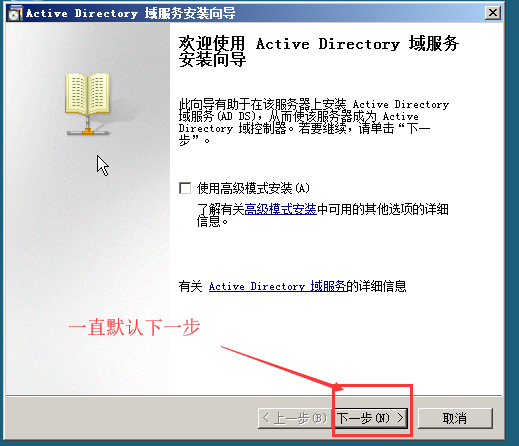Image resolution: width=519 pixels, height=446 pixels.
Task: Open the Active Directory 域服务 details link
Action: pos(277,286)
